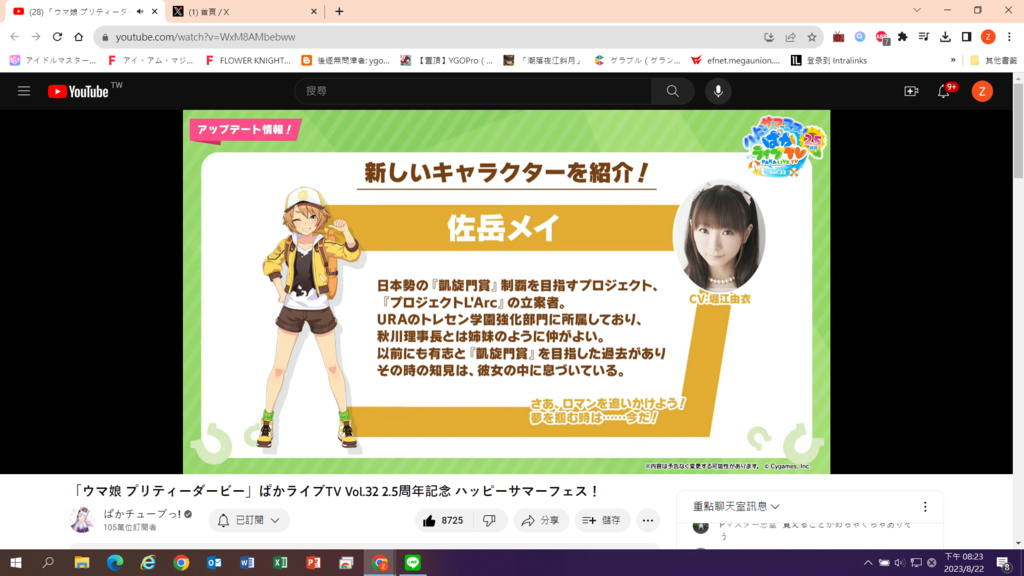Open YouTube notifications bell
Screen dimensions: 1024x576
944,91
